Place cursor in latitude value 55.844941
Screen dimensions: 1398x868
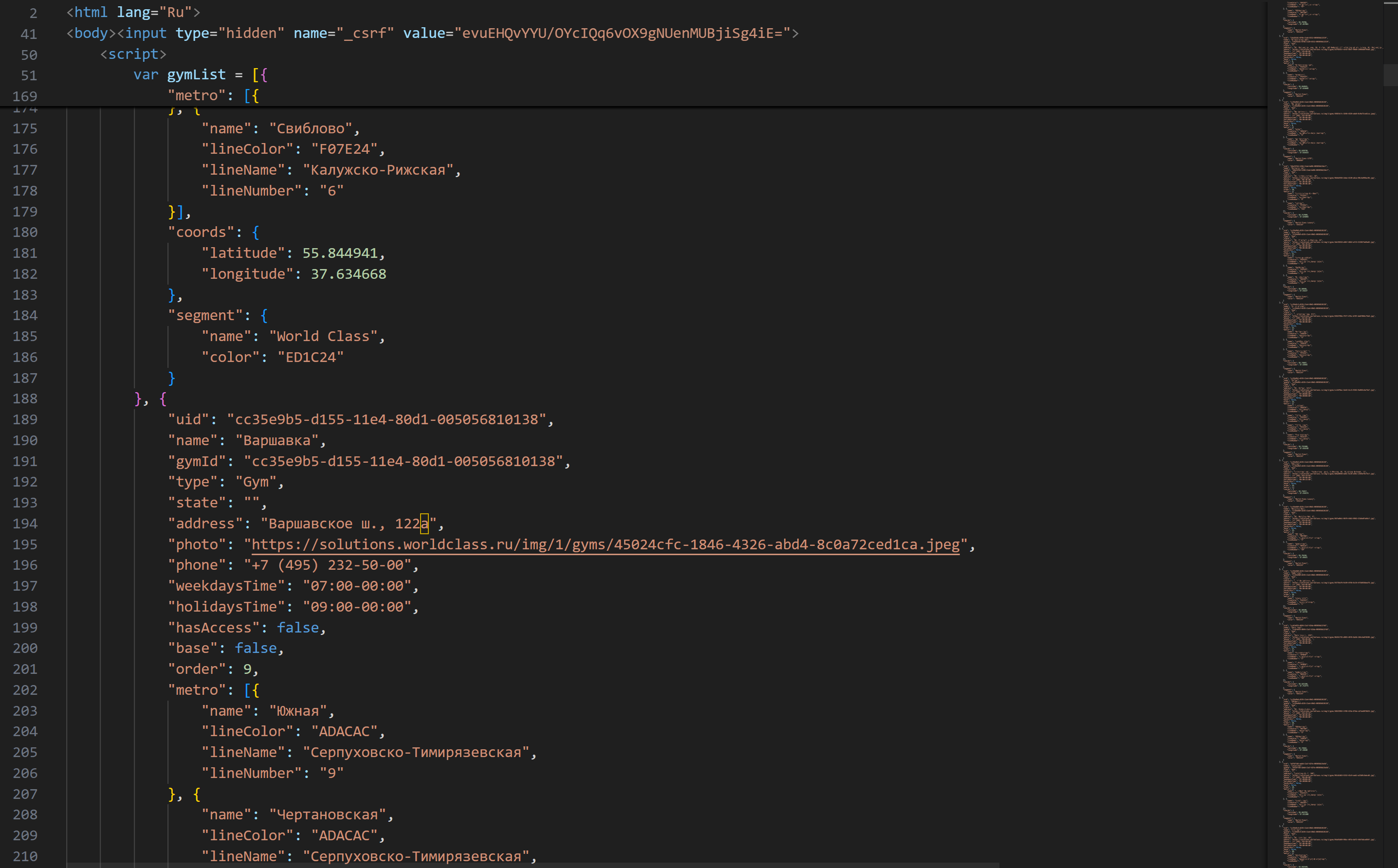click(339, 253)
